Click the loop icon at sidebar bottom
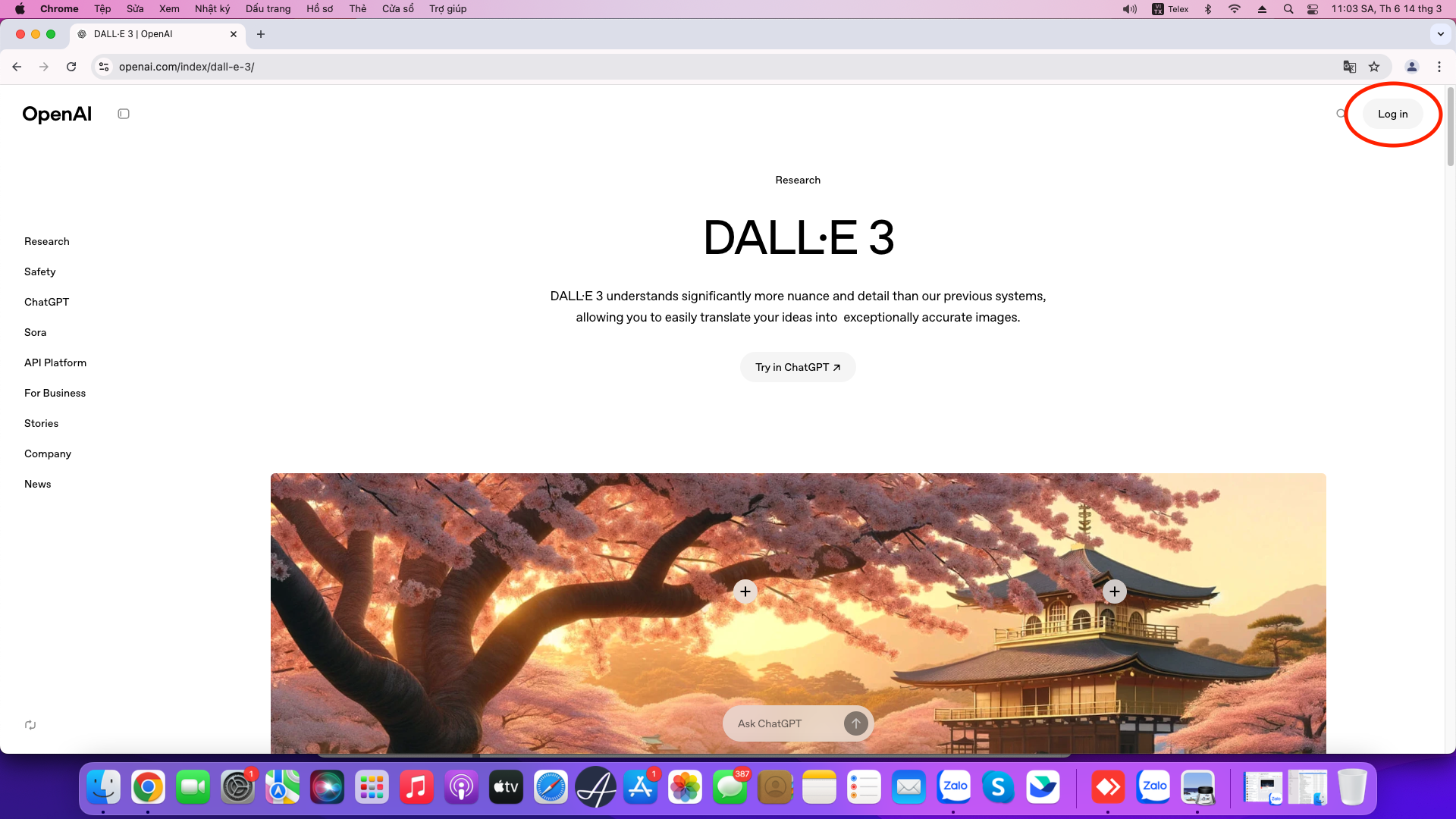1456x819 pixels. [x=30, y=725]
